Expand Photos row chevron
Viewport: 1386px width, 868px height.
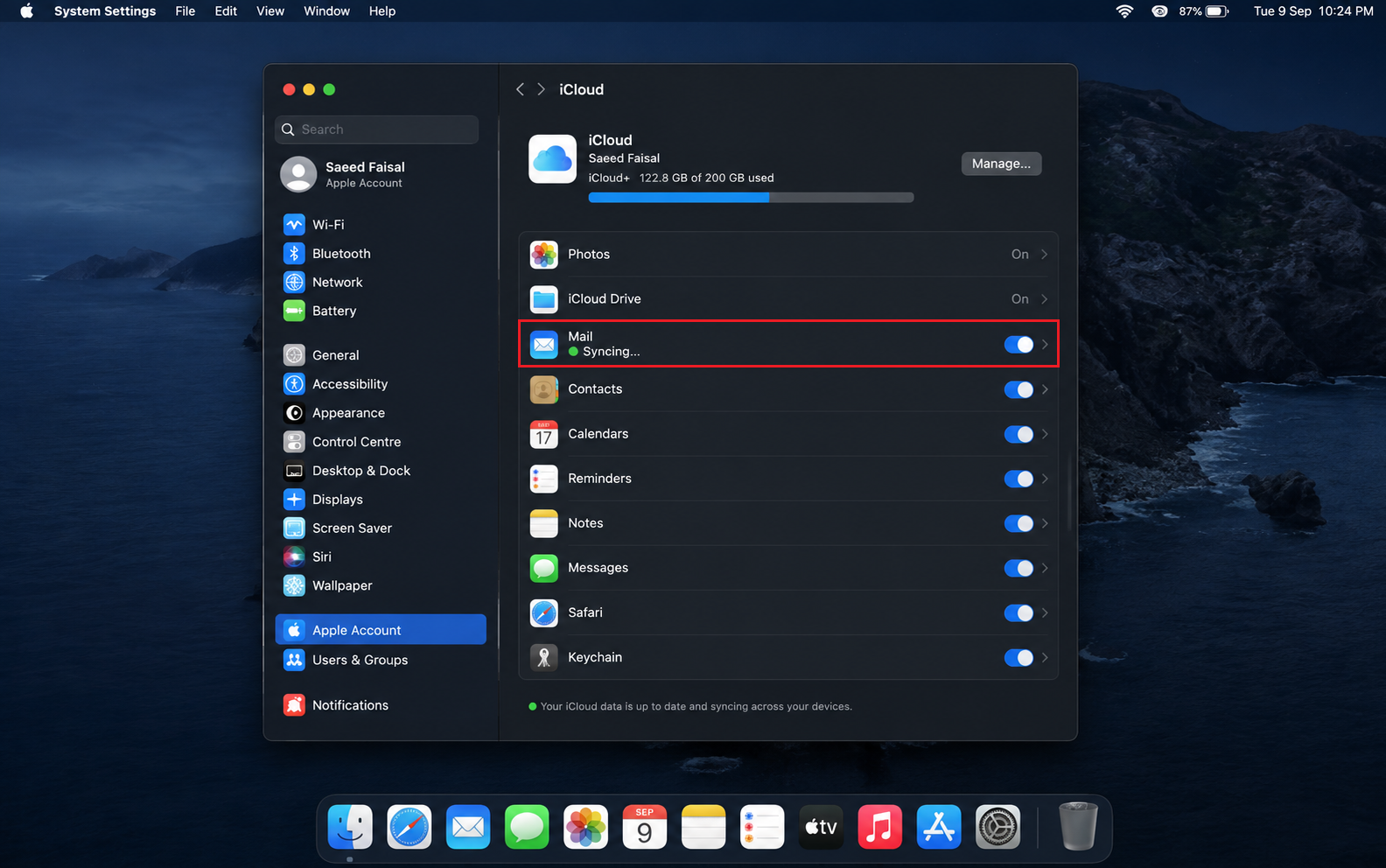(1044, 255)
